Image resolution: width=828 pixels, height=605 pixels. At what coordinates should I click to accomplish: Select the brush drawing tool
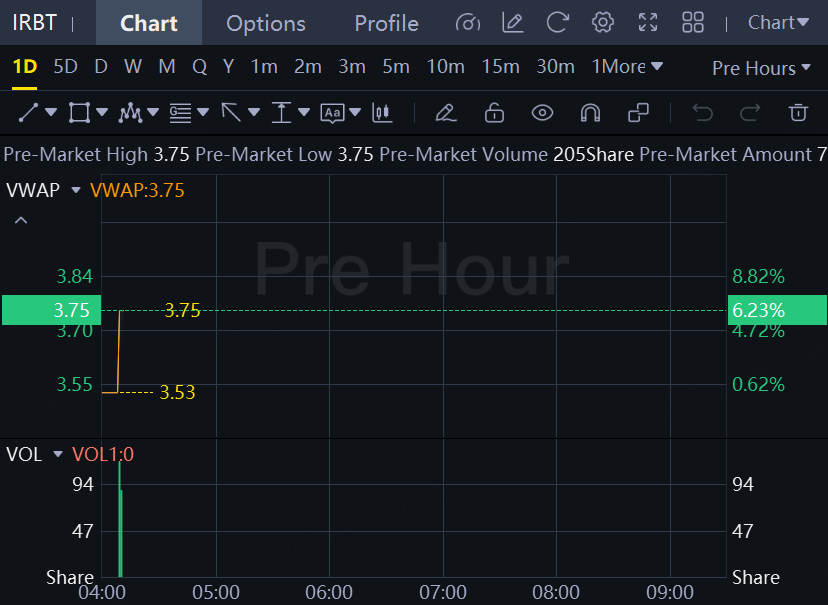pyautogui.click(x=446, y=113)
